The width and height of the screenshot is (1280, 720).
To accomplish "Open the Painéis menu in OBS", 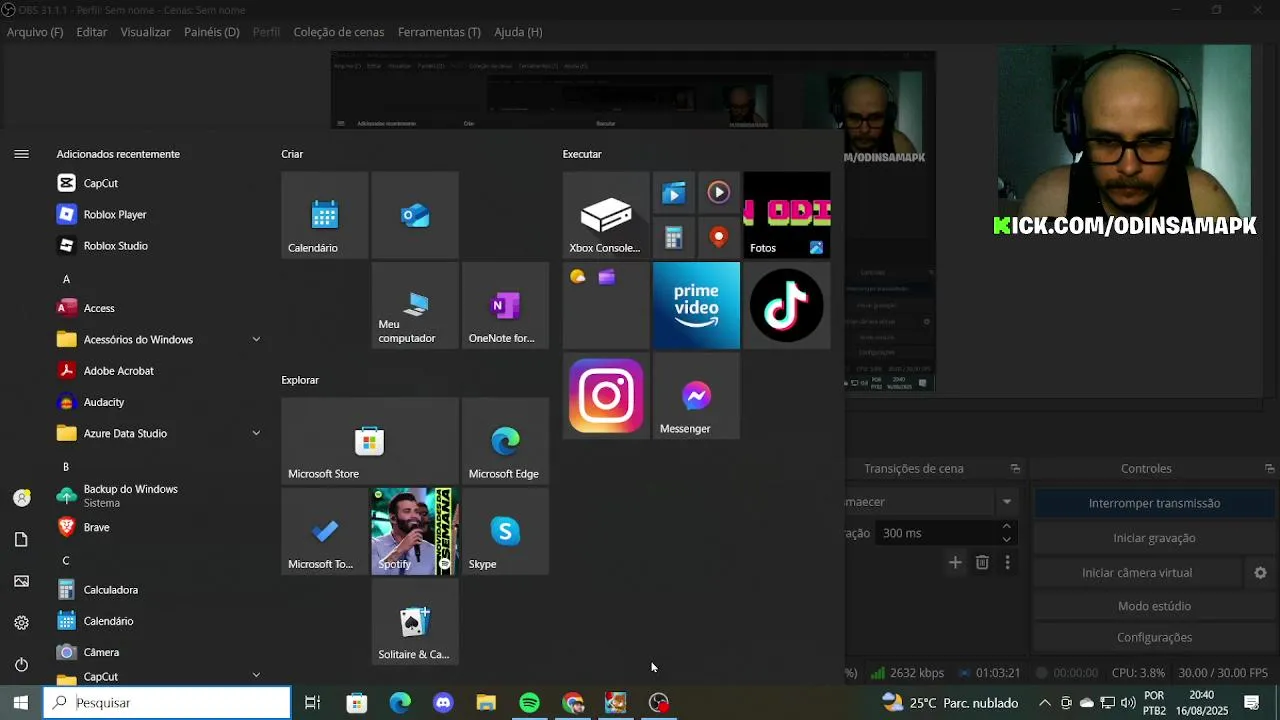I will pos(212,32).
